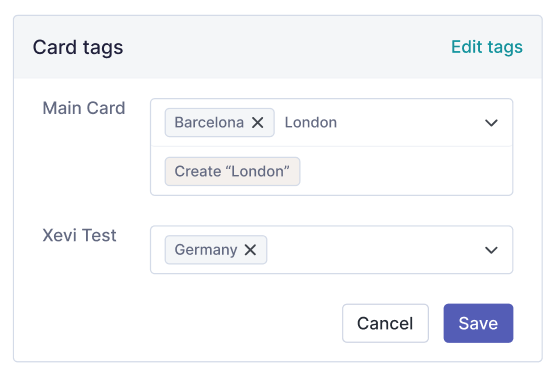
Task: Click the Xevi Test field label
Action: point(79,235)
